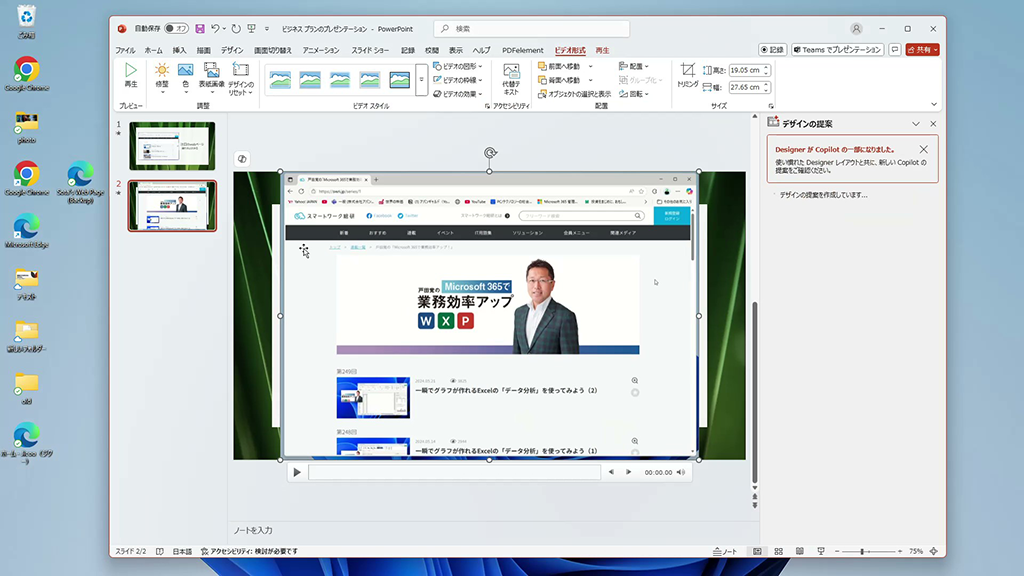Open the photo folder on the desktop
The height and width of the screenshot is (576, 1024).
click(x=26, y=127)
